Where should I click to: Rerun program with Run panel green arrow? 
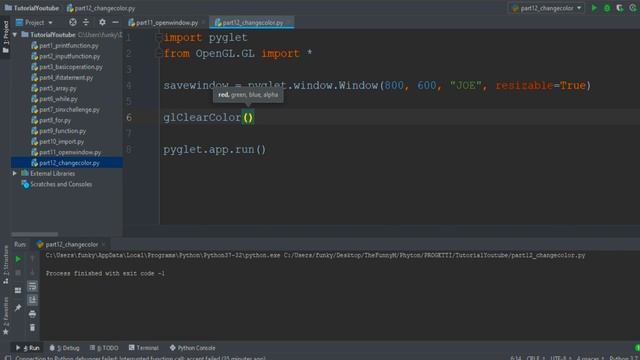tap(18, 259)
